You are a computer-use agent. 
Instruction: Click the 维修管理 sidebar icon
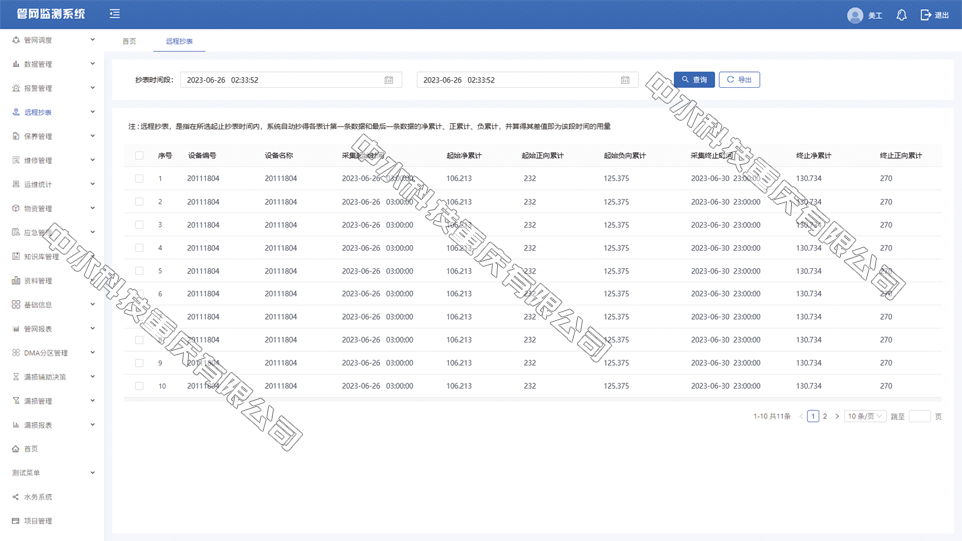[16, 160]
